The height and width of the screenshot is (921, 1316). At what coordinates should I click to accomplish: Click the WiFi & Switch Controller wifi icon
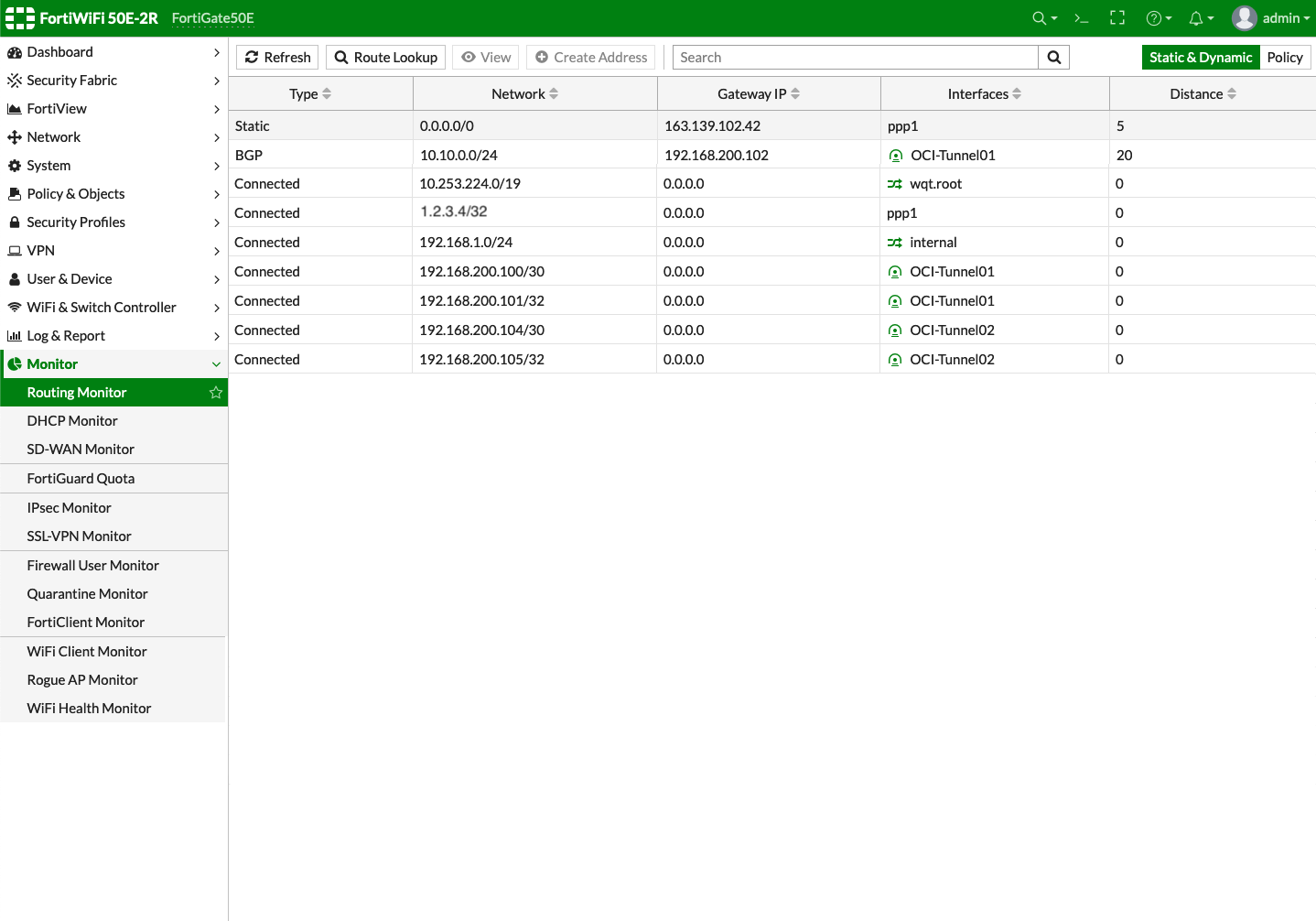(x=15, y=308)
